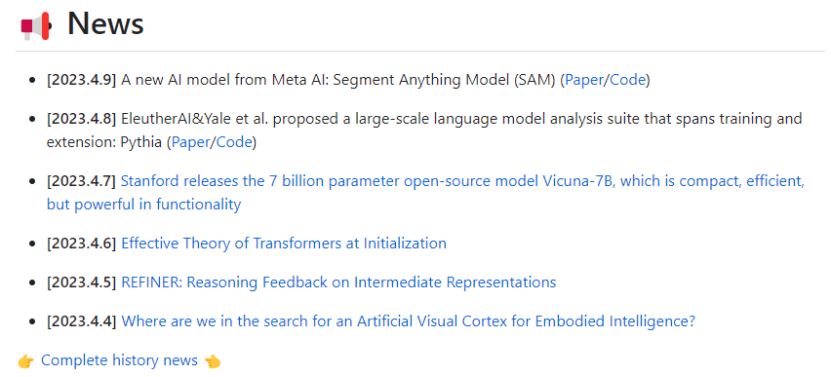Viewport: 831px width, 377px height.
Task: Click the [2023.4.8] date label
Action: pos(81,119)
